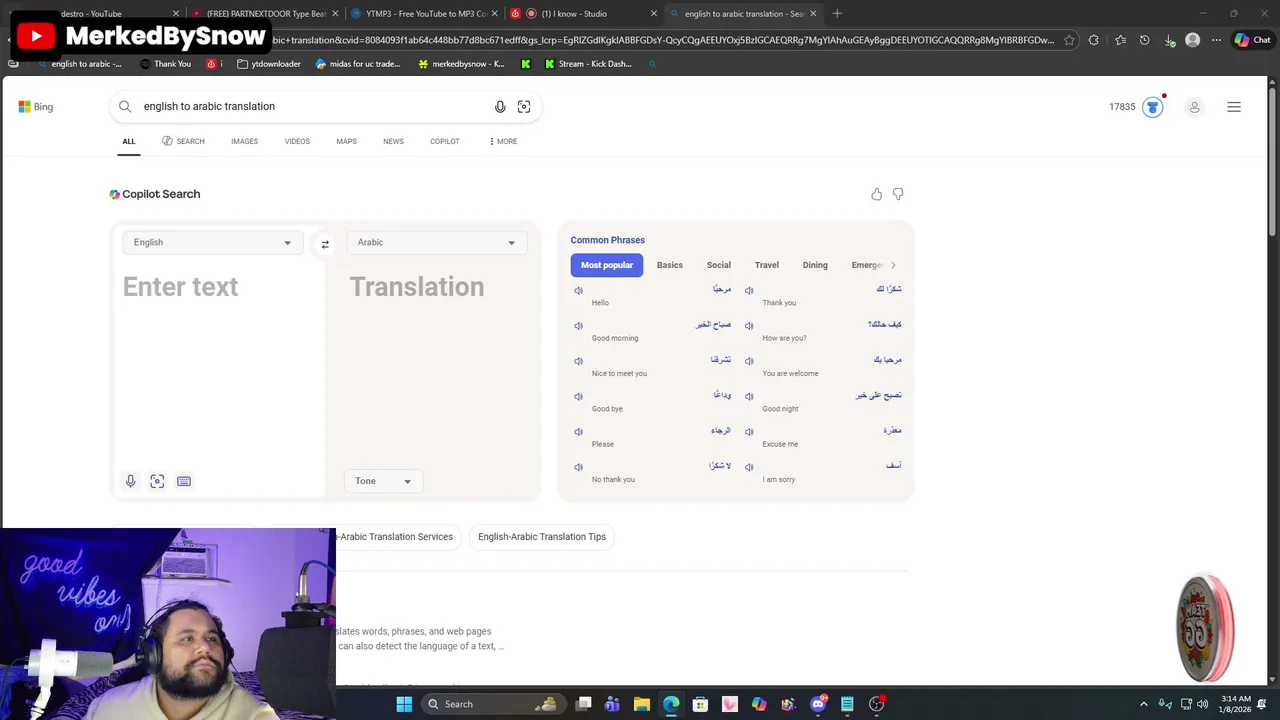Give thumbs up to Copilot Search
Image resolution: width=1280 pixels, height=720 pixels.
tap(877, 194)
